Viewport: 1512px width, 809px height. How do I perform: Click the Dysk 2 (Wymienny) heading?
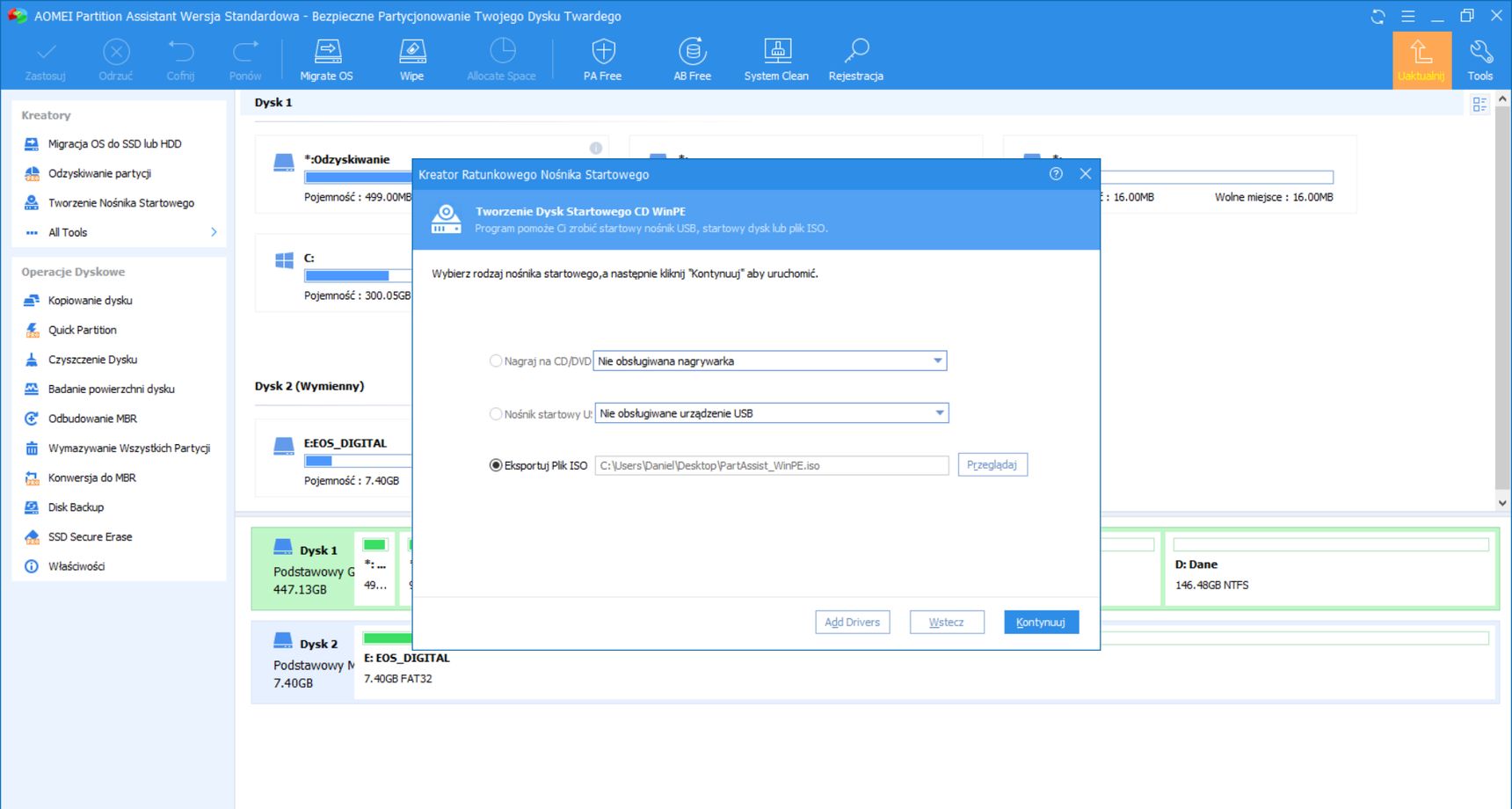pyautogui.click(x=309, y=386)
